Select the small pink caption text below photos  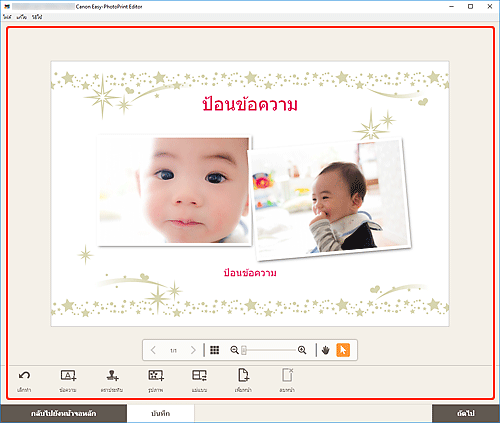(x=250, y=273)
